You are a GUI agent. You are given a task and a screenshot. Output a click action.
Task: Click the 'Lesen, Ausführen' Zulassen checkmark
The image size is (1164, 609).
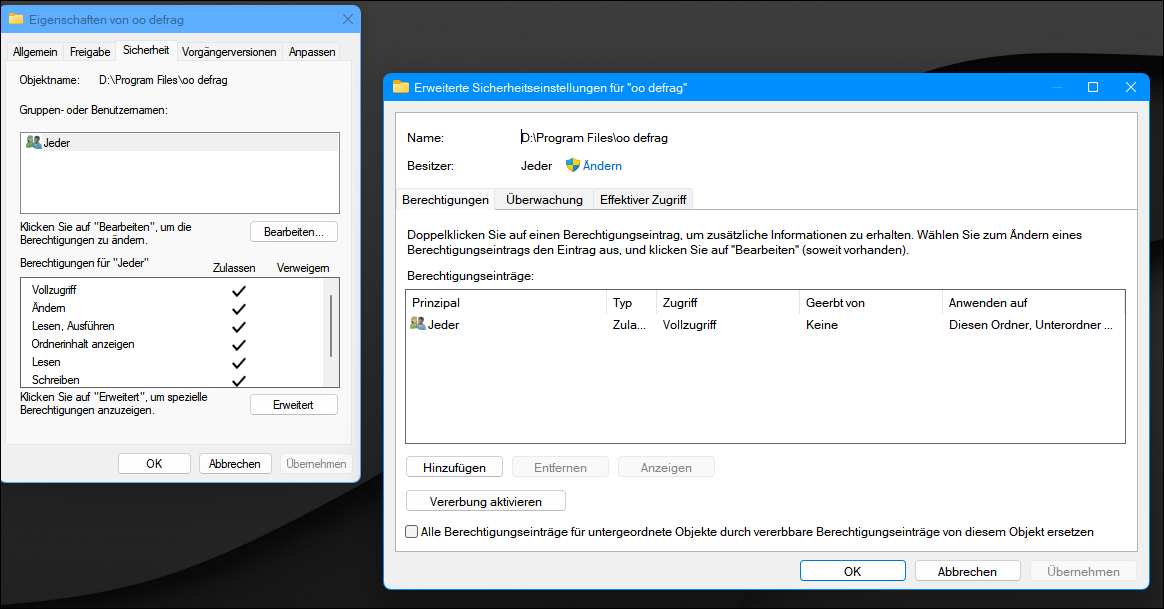pos(238,327)
